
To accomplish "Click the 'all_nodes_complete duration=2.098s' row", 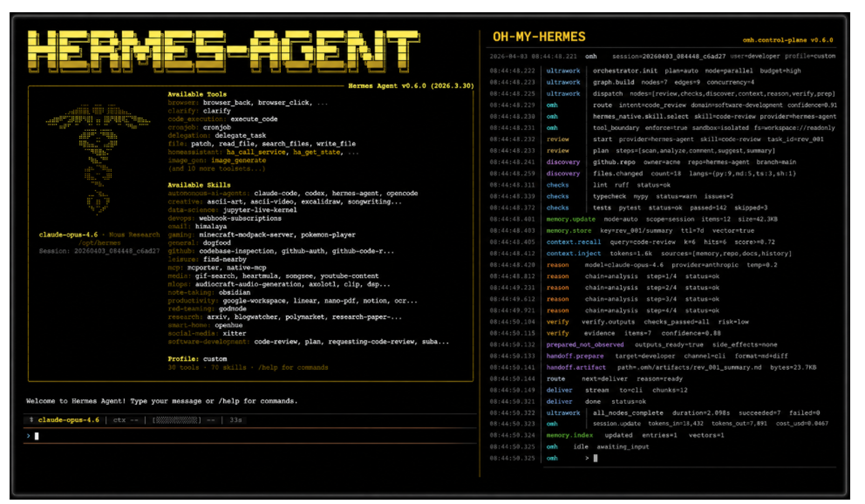I will (x=655, y=413).
